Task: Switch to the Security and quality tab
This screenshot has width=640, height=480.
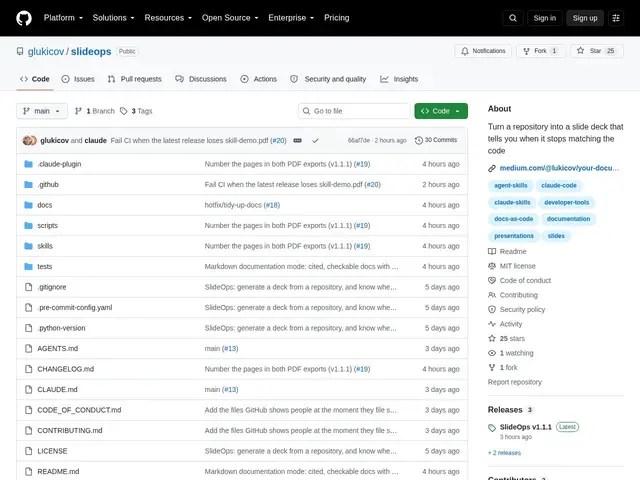Action: coord(328,79)
